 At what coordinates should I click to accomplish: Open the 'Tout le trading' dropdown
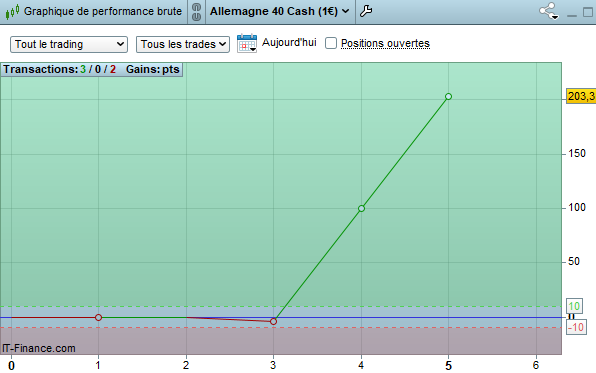tap(69, 44)
